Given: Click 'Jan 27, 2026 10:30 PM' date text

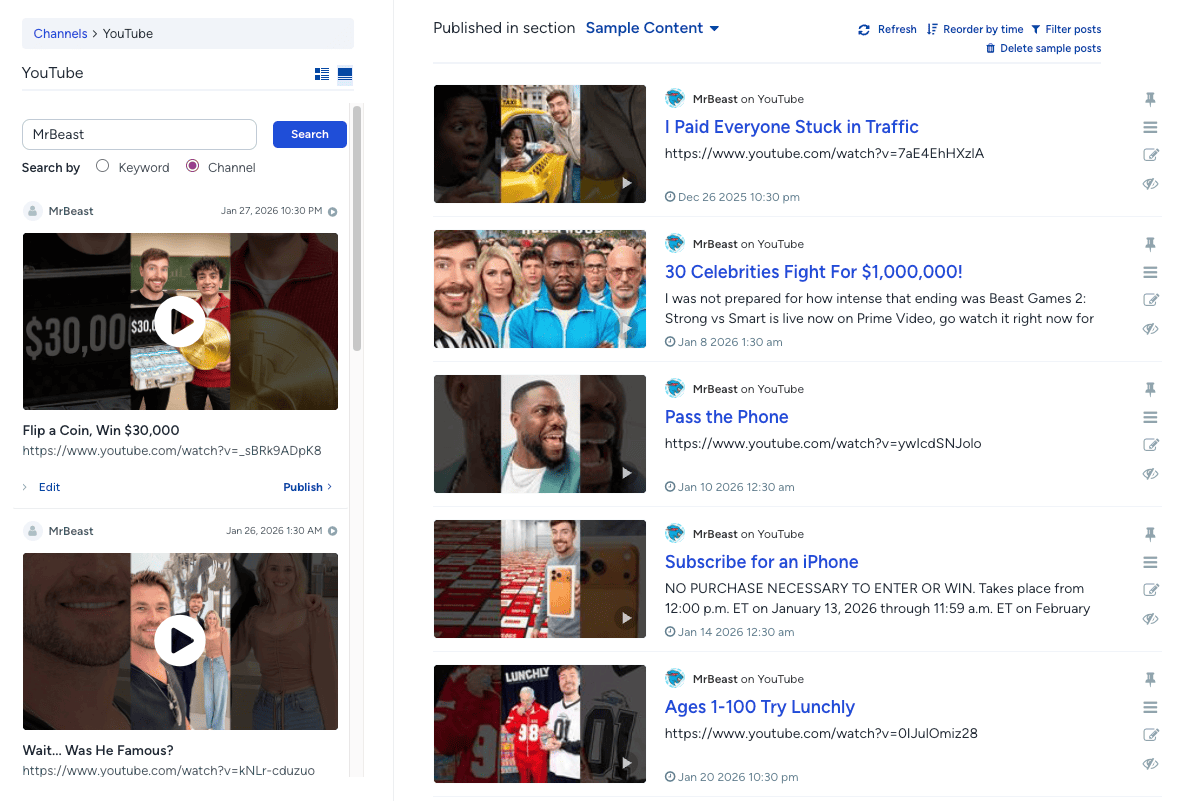Looking at the screenshot, I should pos(272,211).
